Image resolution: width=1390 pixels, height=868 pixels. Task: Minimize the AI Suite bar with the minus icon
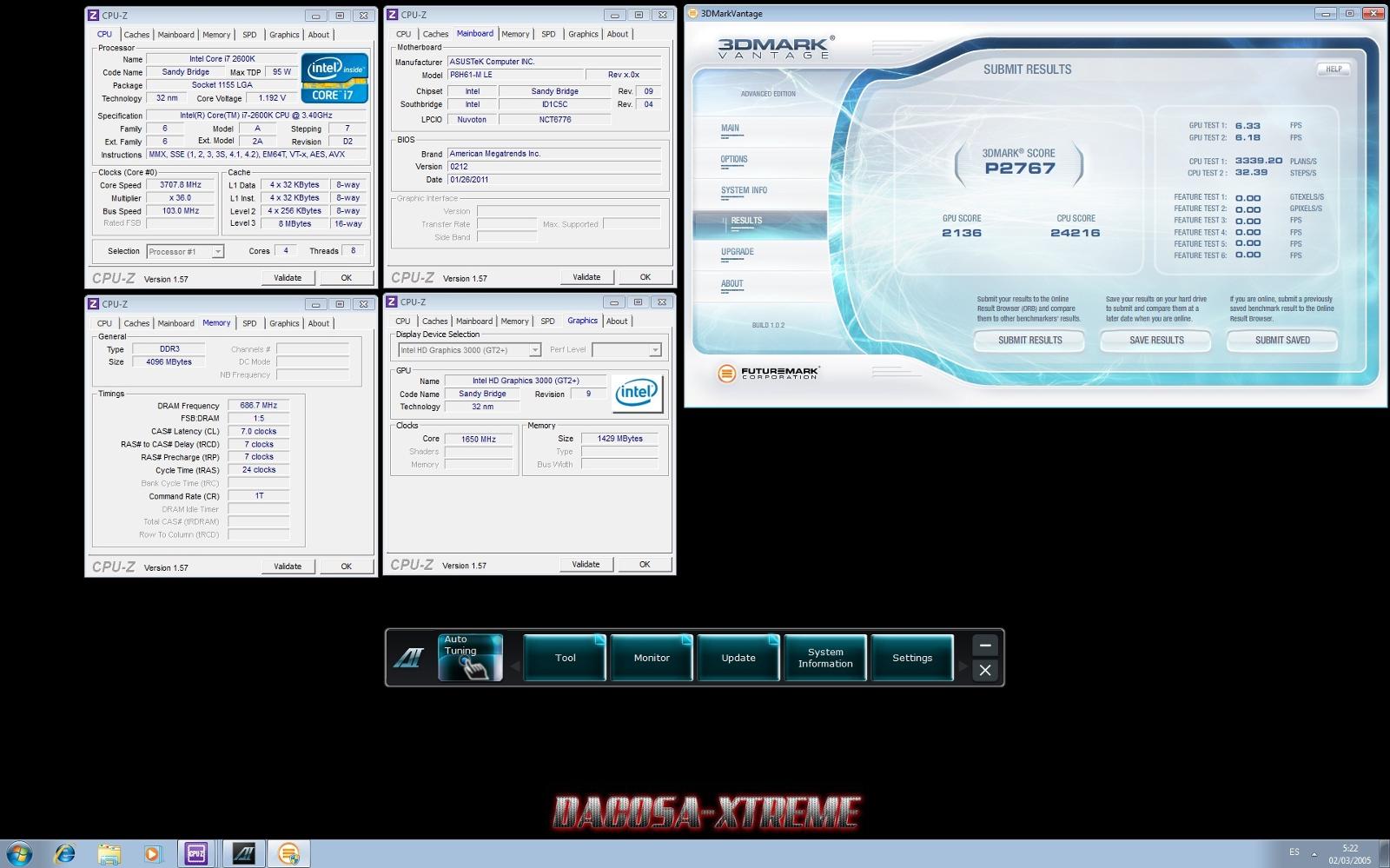pos(984,646)
